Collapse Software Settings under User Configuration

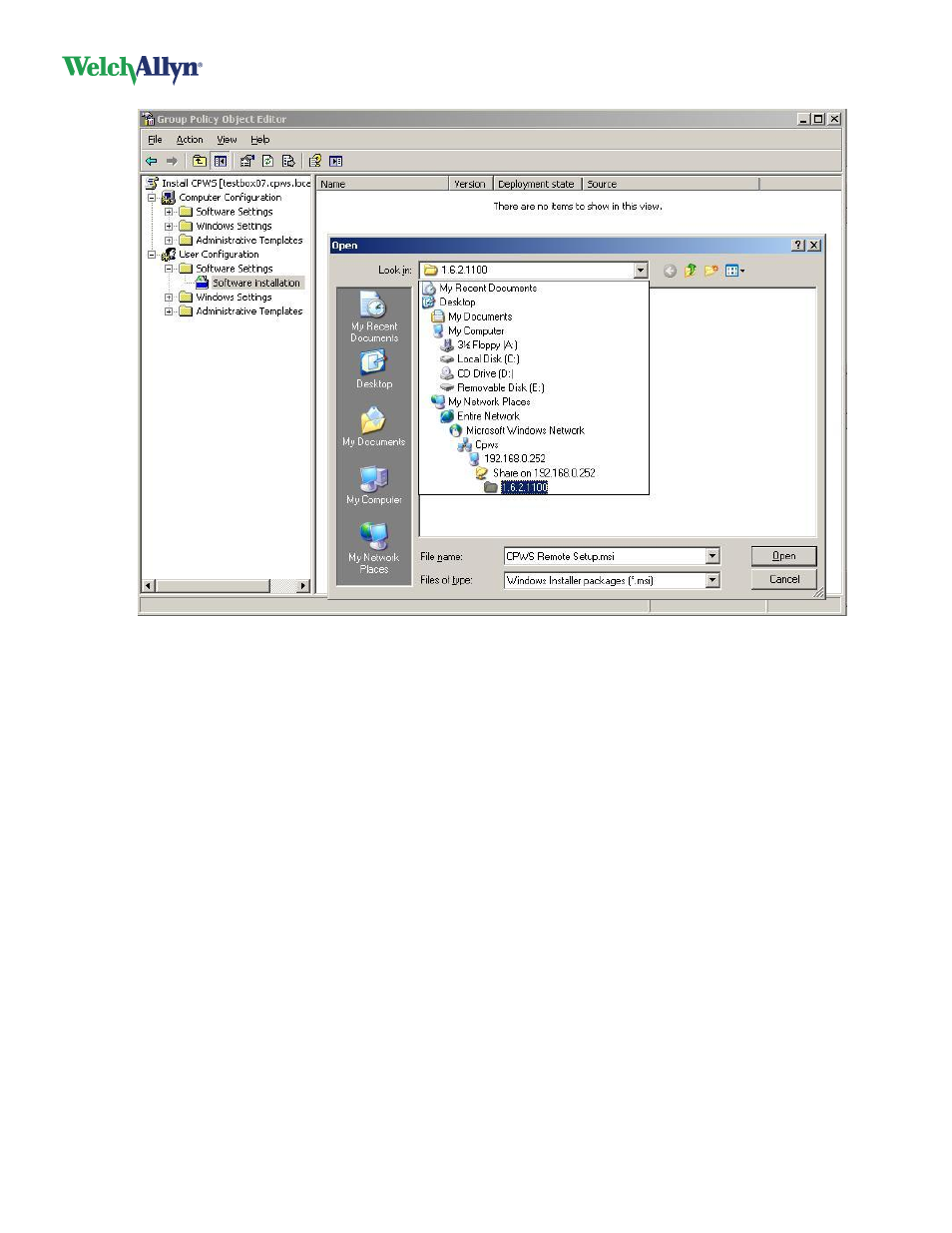pos(169,269)
